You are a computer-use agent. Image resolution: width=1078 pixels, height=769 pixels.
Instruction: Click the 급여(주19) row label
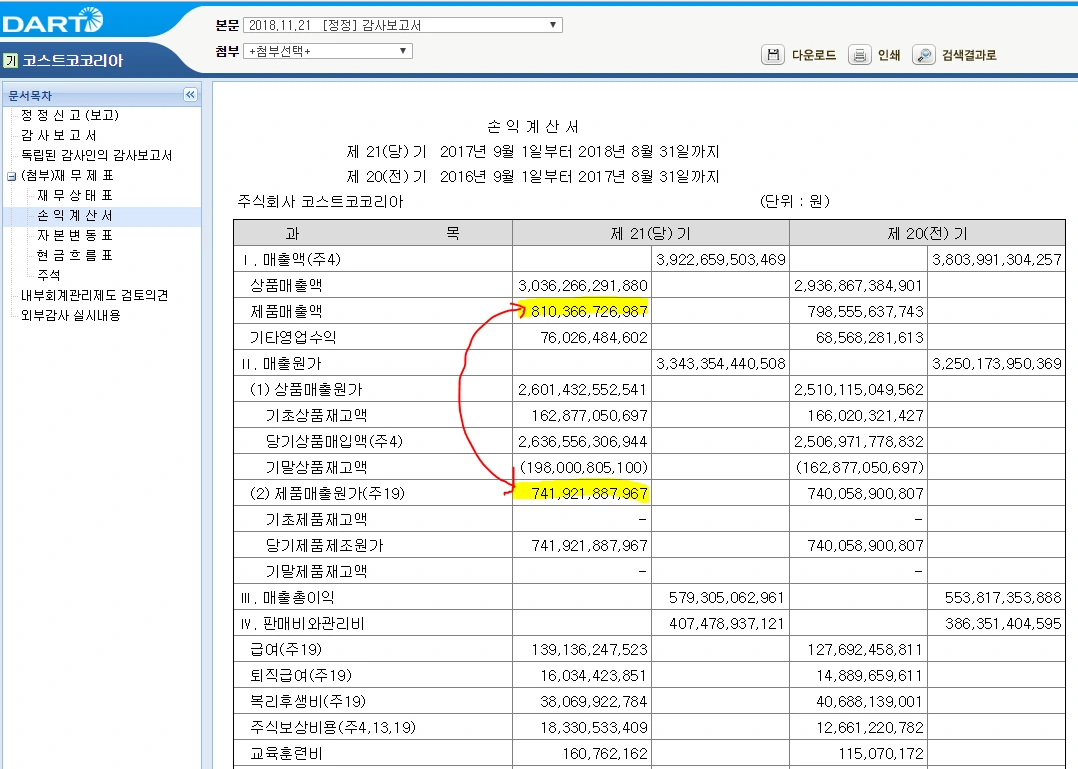click(286, 649)
